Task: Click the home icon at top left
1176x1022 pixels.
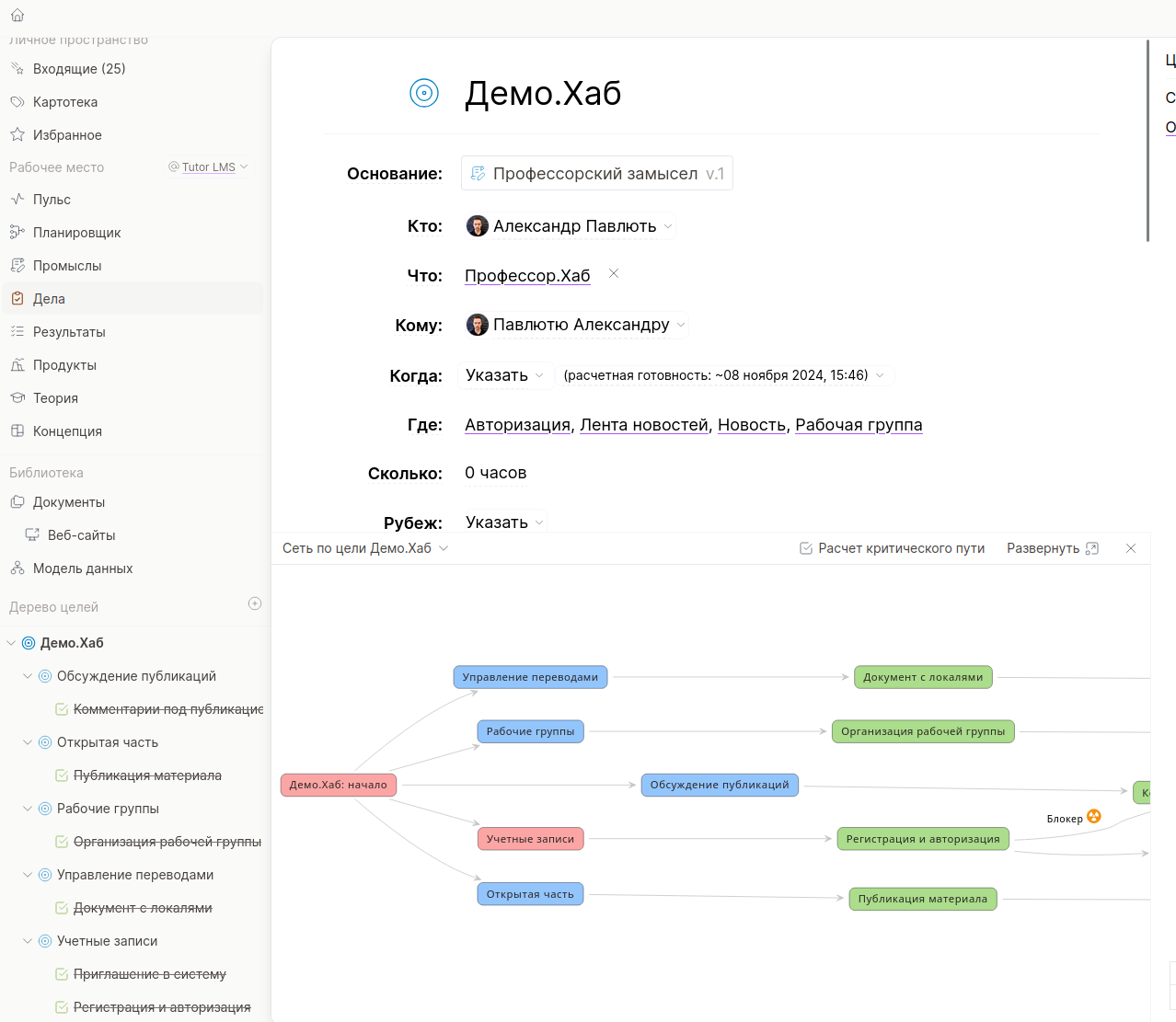Action: click(17, 16)
